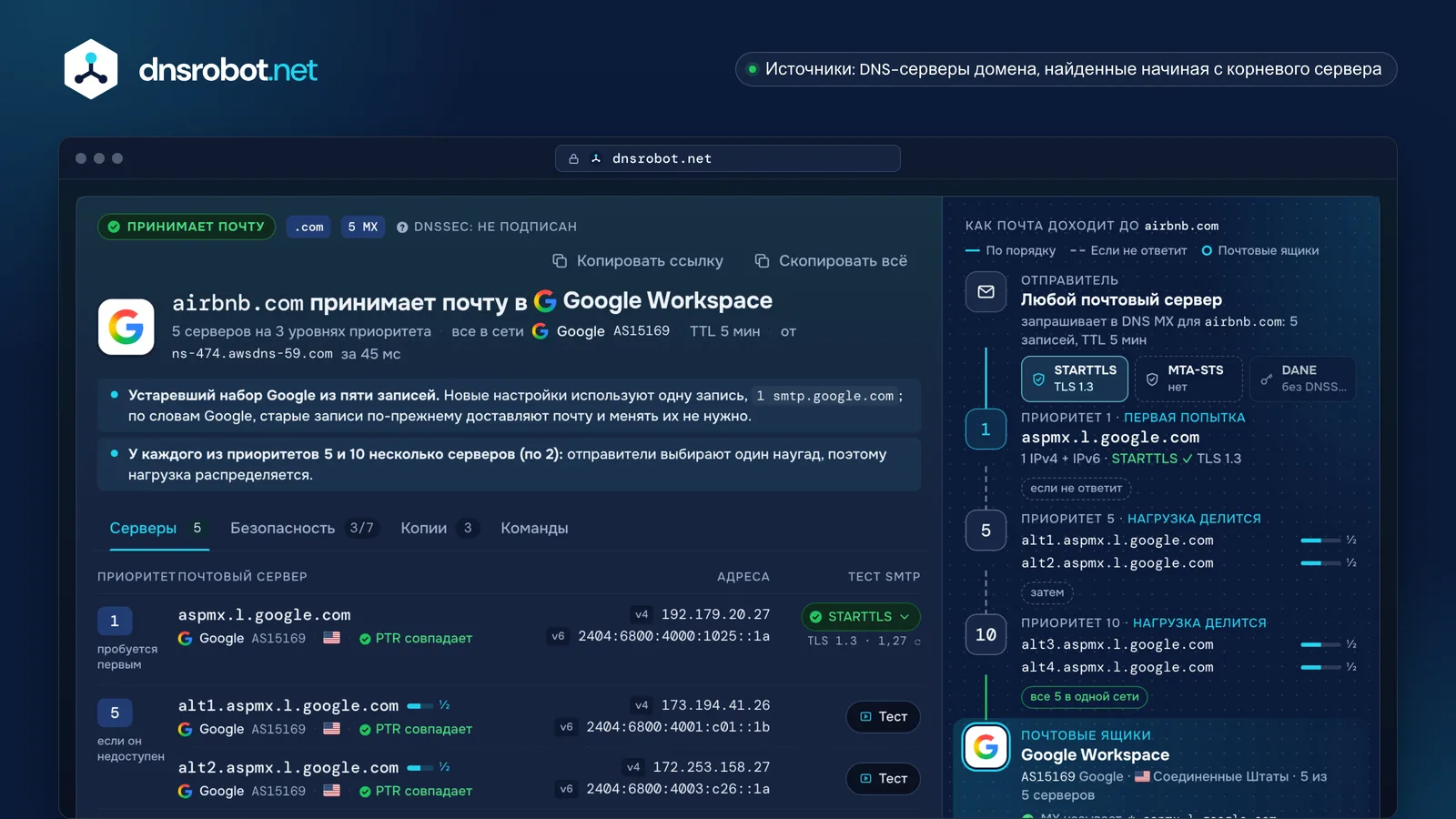
Task: Click the smtp.google.com record chip
Action: (x=825, y=397)
